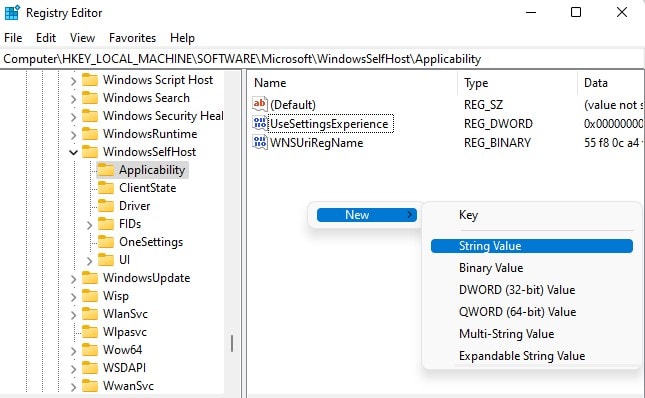Select the ClientState key label
The height and width of the screenshot is (398, 645).
click(x=148, y=188)
